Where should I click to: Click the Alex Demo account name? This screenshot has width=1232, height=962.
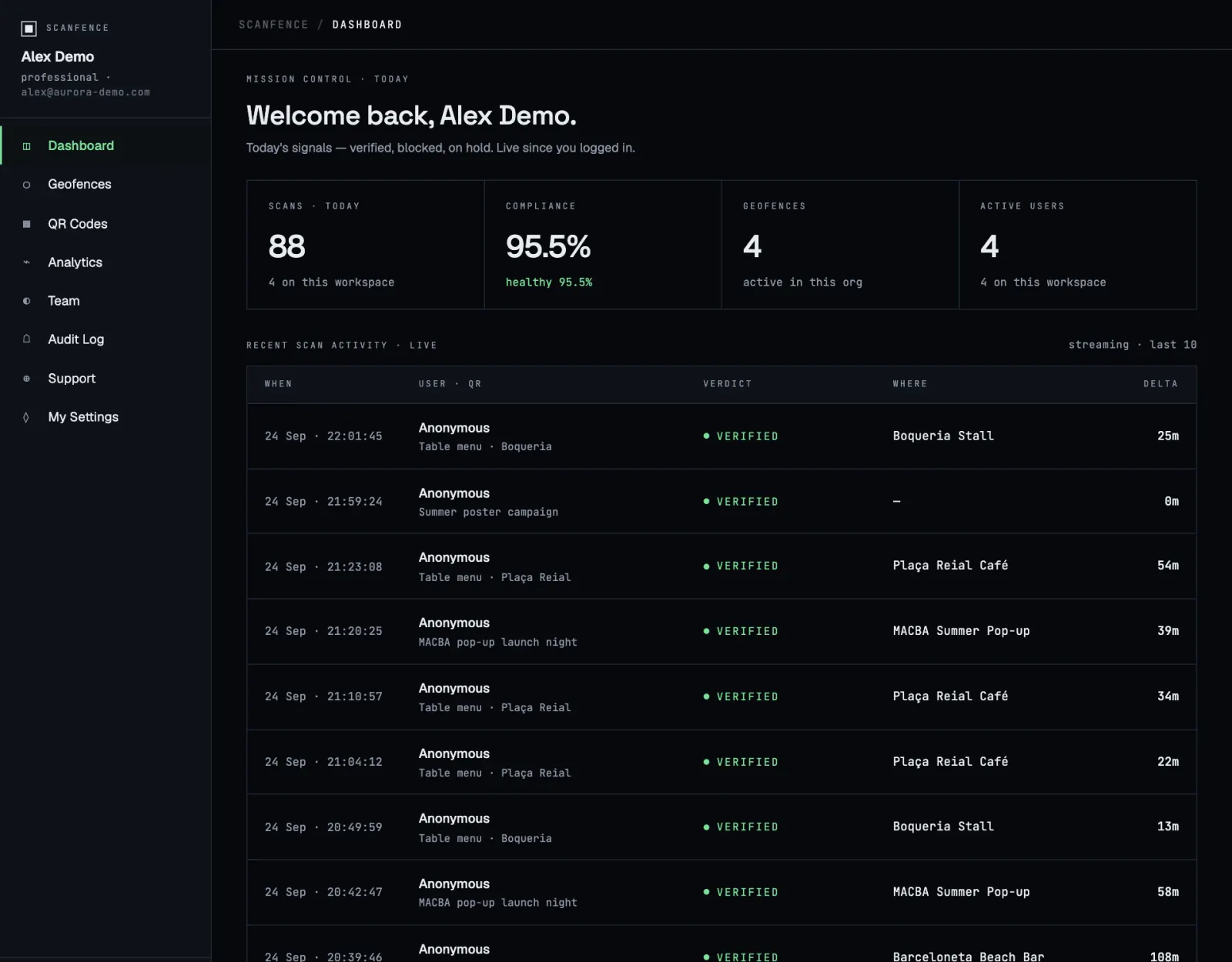tap(58, 57)
